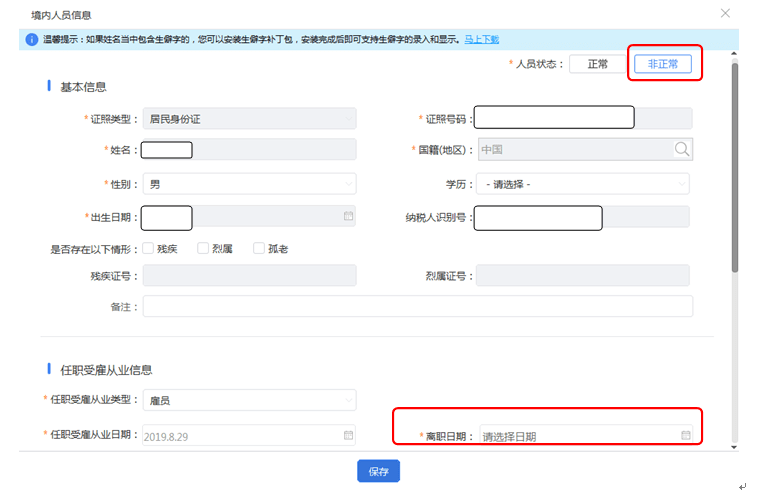Tick the 孤老 checkbox
This screenshot has height=495, width=760.
click(258, 248)
